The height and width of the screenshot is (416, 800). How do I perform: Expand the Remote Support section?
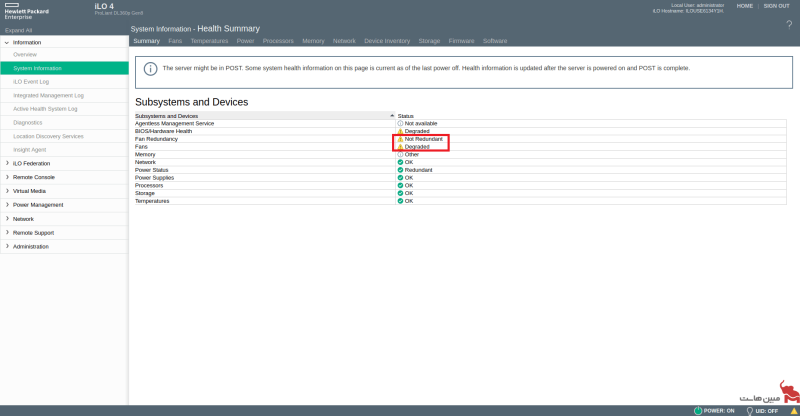pyautogui.click(x=7, y=233)
